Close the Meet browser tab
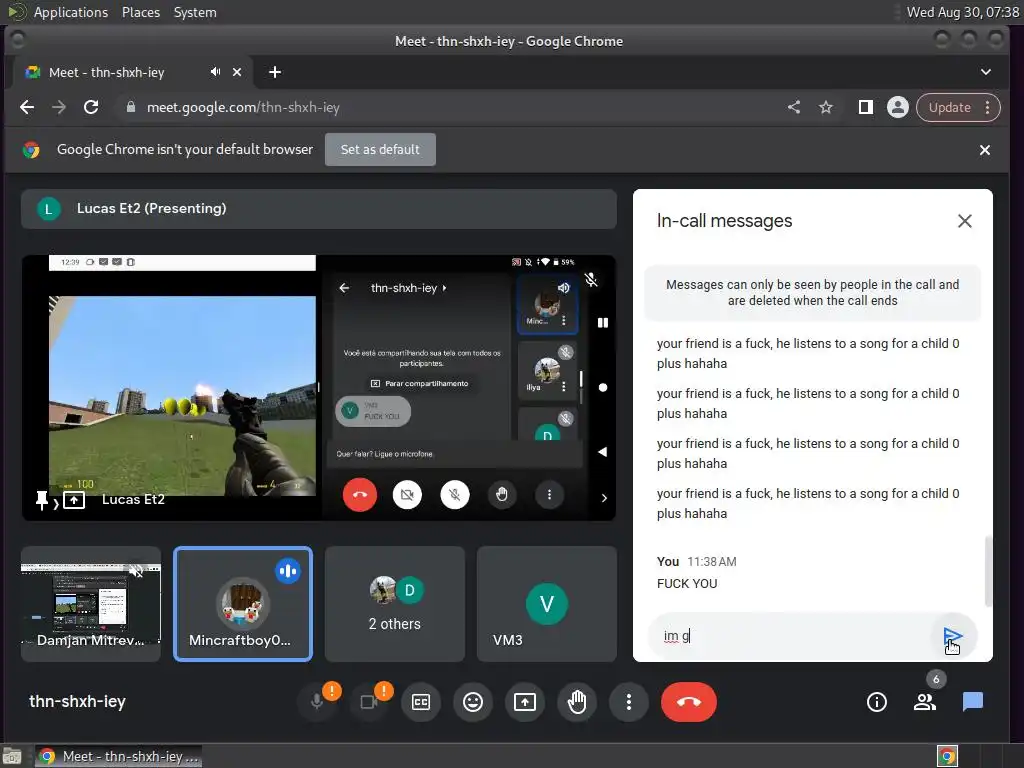The height and width of the screenshot is (768, 1024). [237, 72]
